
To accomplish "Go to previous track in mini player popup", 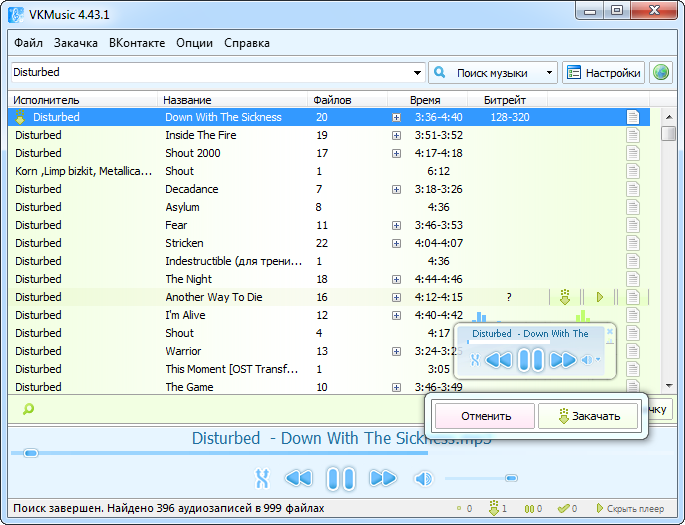I will coord(498,360).
